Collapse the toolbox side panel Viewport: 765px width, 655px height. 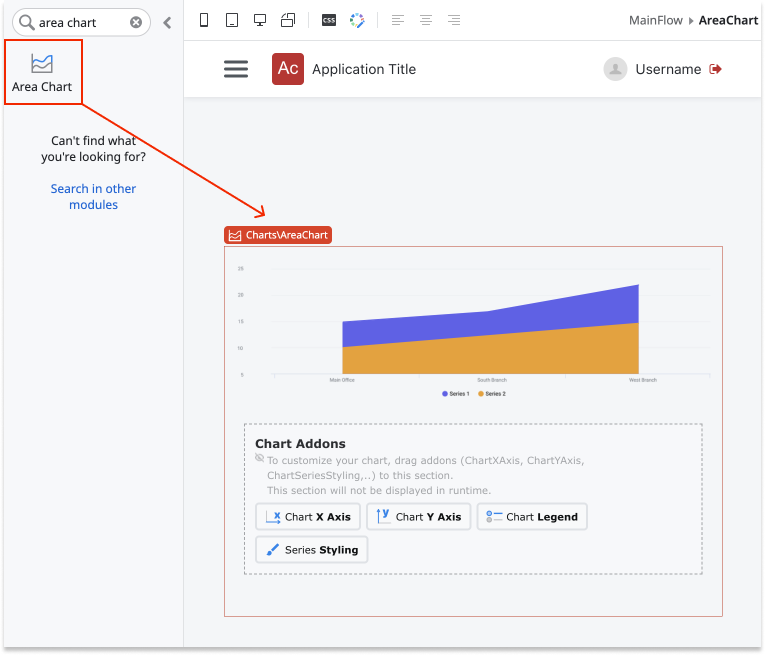click(167, 22)
